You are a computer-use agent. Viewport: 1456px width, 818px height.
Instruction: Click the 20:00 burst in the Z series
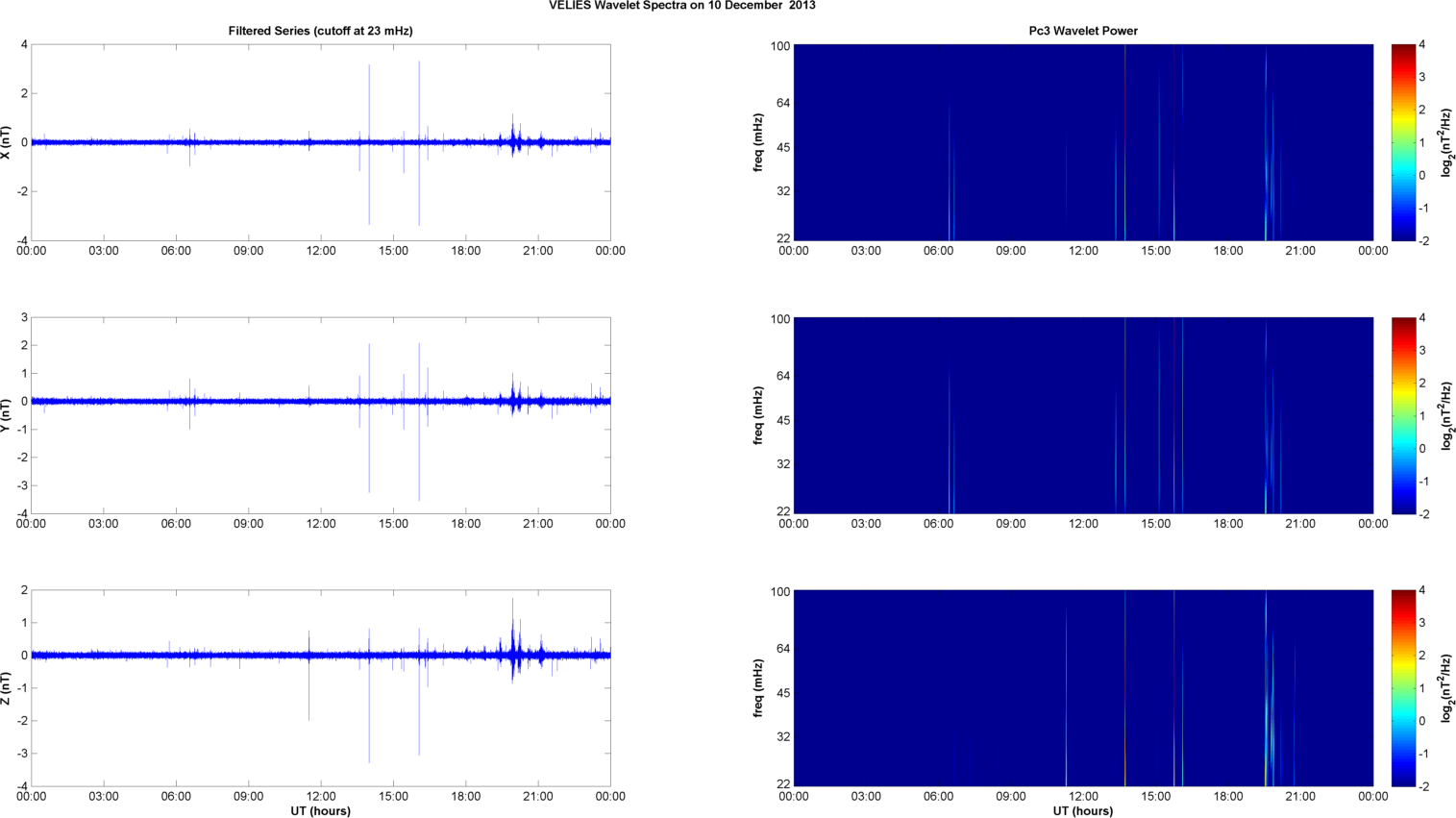tap(513, 640)
